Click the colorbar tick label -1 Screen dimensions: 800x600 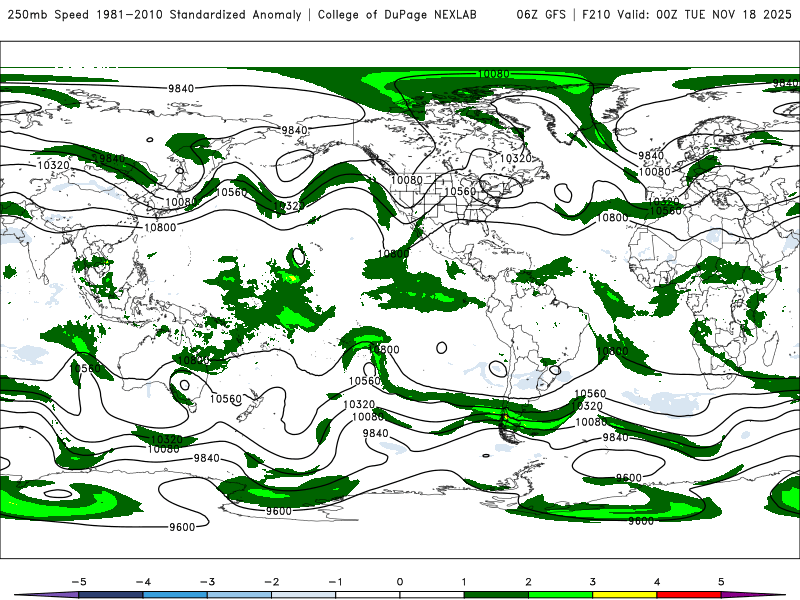(335, 582)
